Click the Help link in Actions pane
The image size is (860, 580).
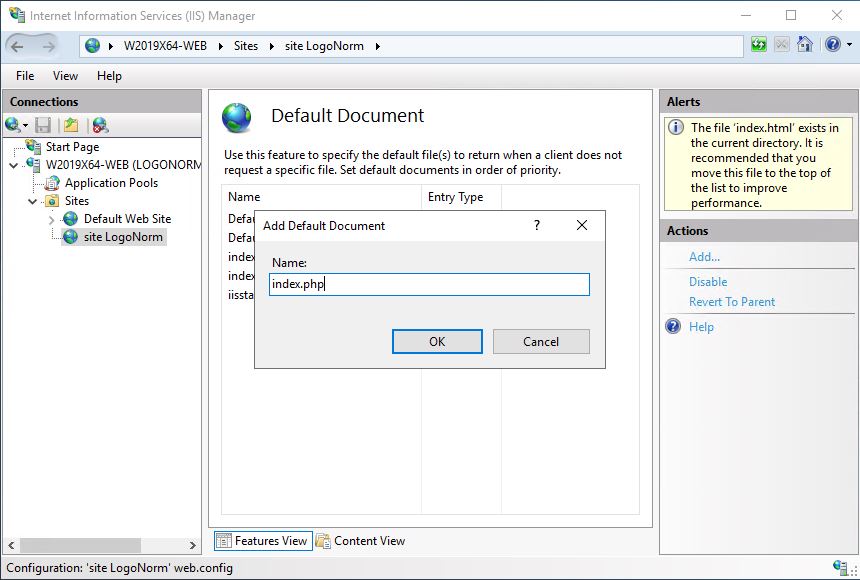point(701,327)
